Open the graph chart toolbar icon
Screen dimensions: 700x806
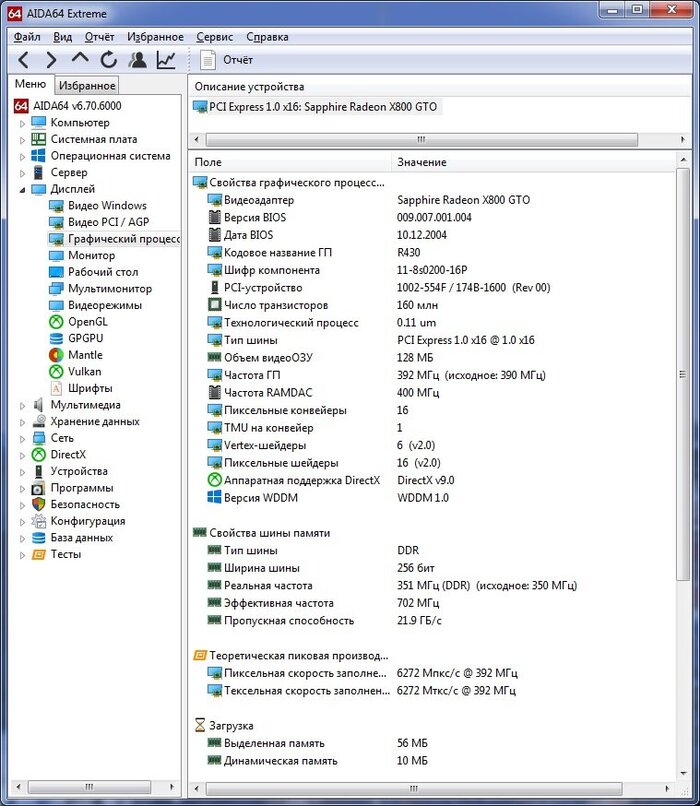(165, 60)
